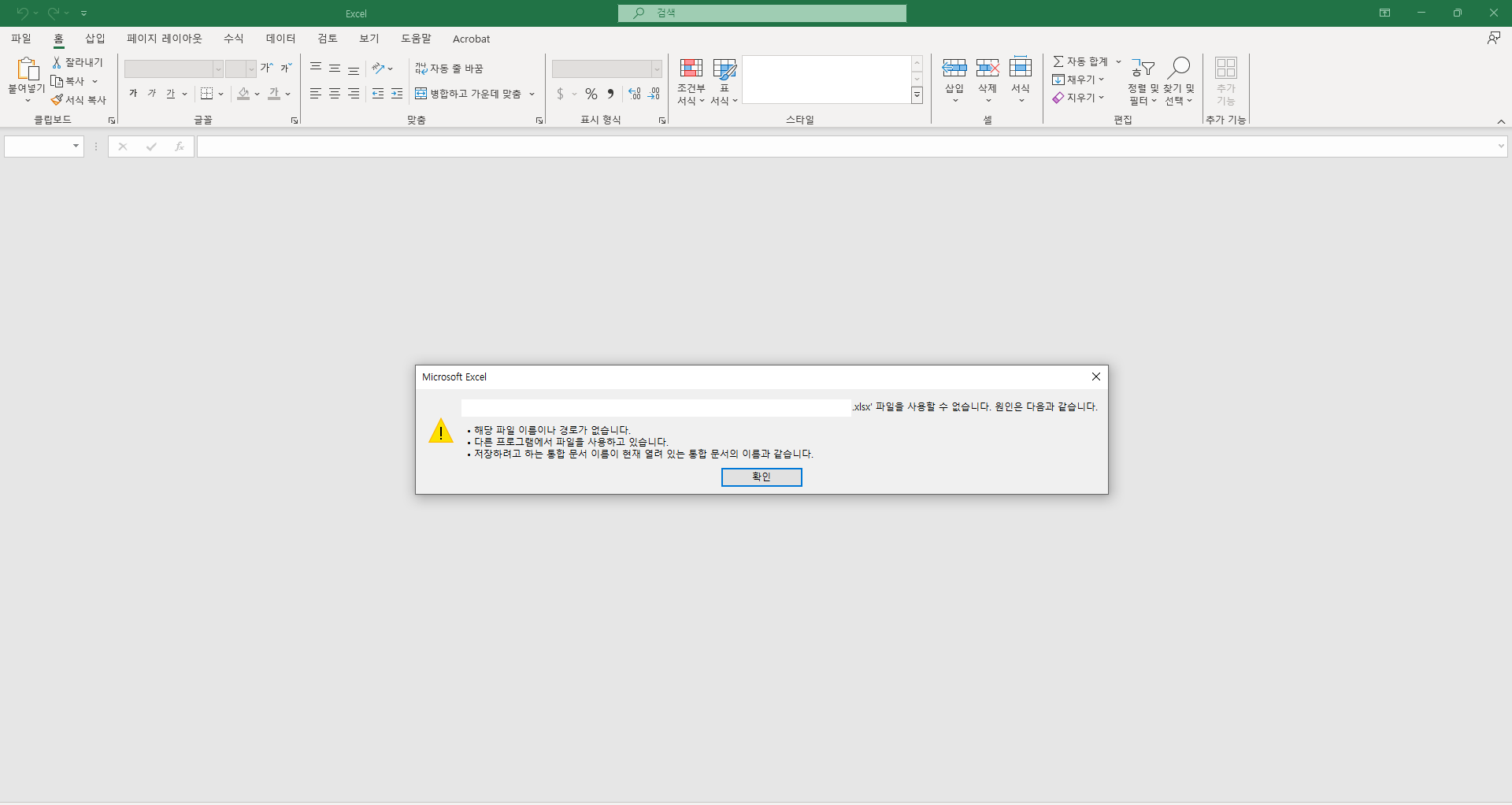Open the 보기 tab
The height and width of the screenshot is (805, 1512).
click(369, 39)
